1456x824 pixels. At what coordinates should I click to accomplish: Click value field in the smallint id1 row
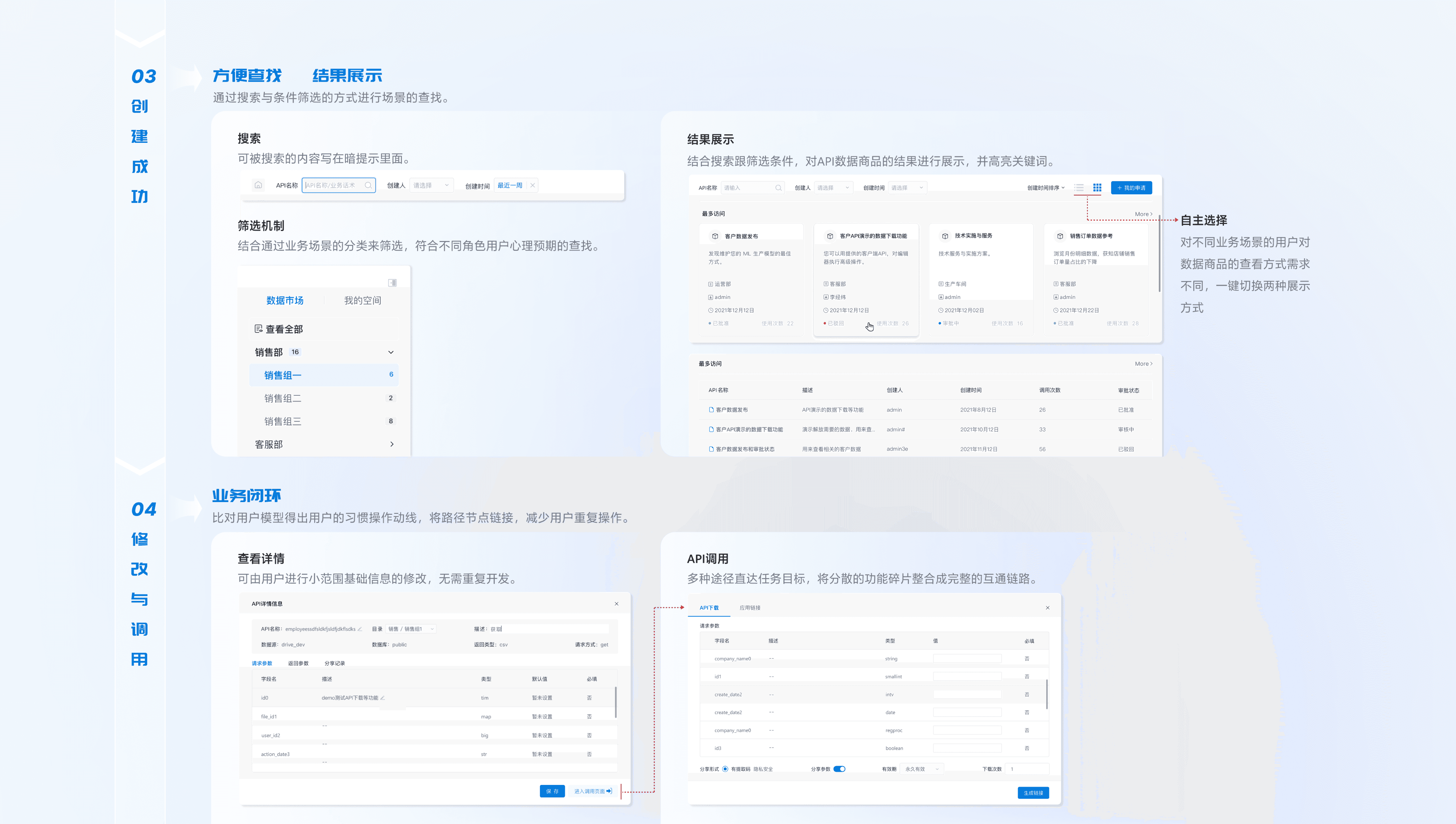point(967,676)
